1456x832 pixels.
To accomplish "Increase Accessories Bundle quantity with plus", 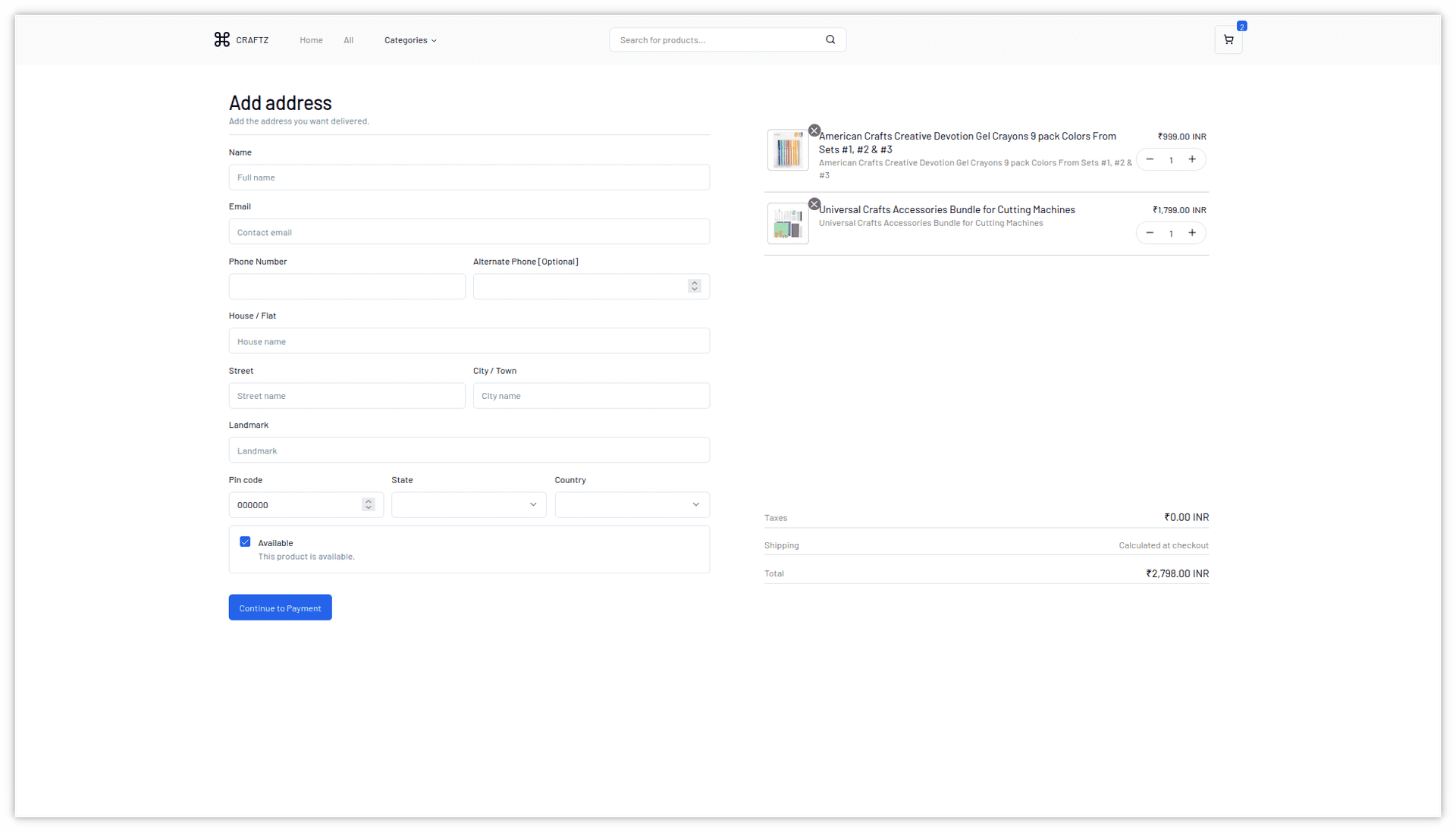I will pyautogui.click(x=1192, y=233).
